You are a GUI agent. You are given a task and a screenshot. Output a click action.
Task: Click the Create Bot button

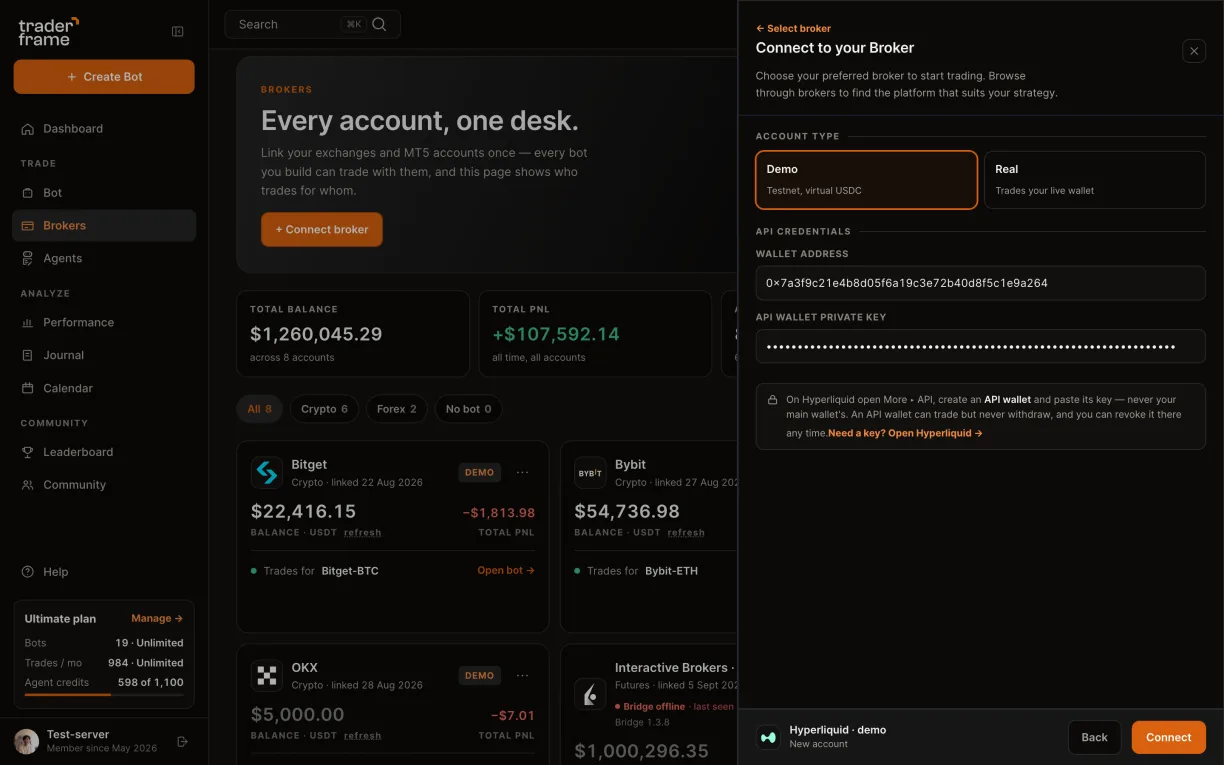click(104, 77)
